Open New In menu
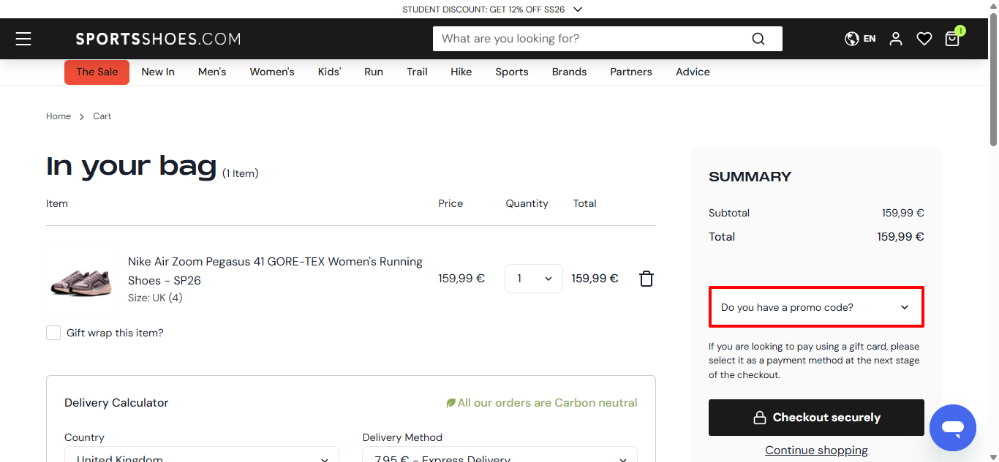 158,72
